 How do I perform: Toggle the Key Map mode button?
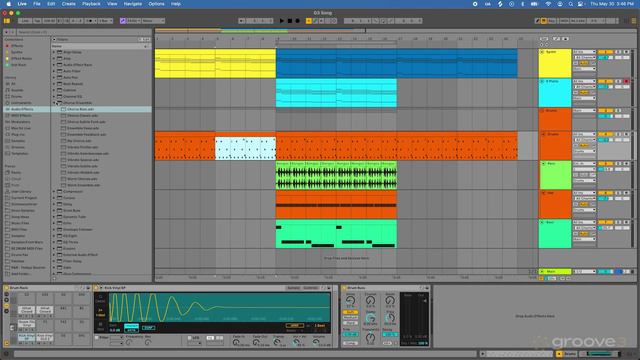click(552, 21)
